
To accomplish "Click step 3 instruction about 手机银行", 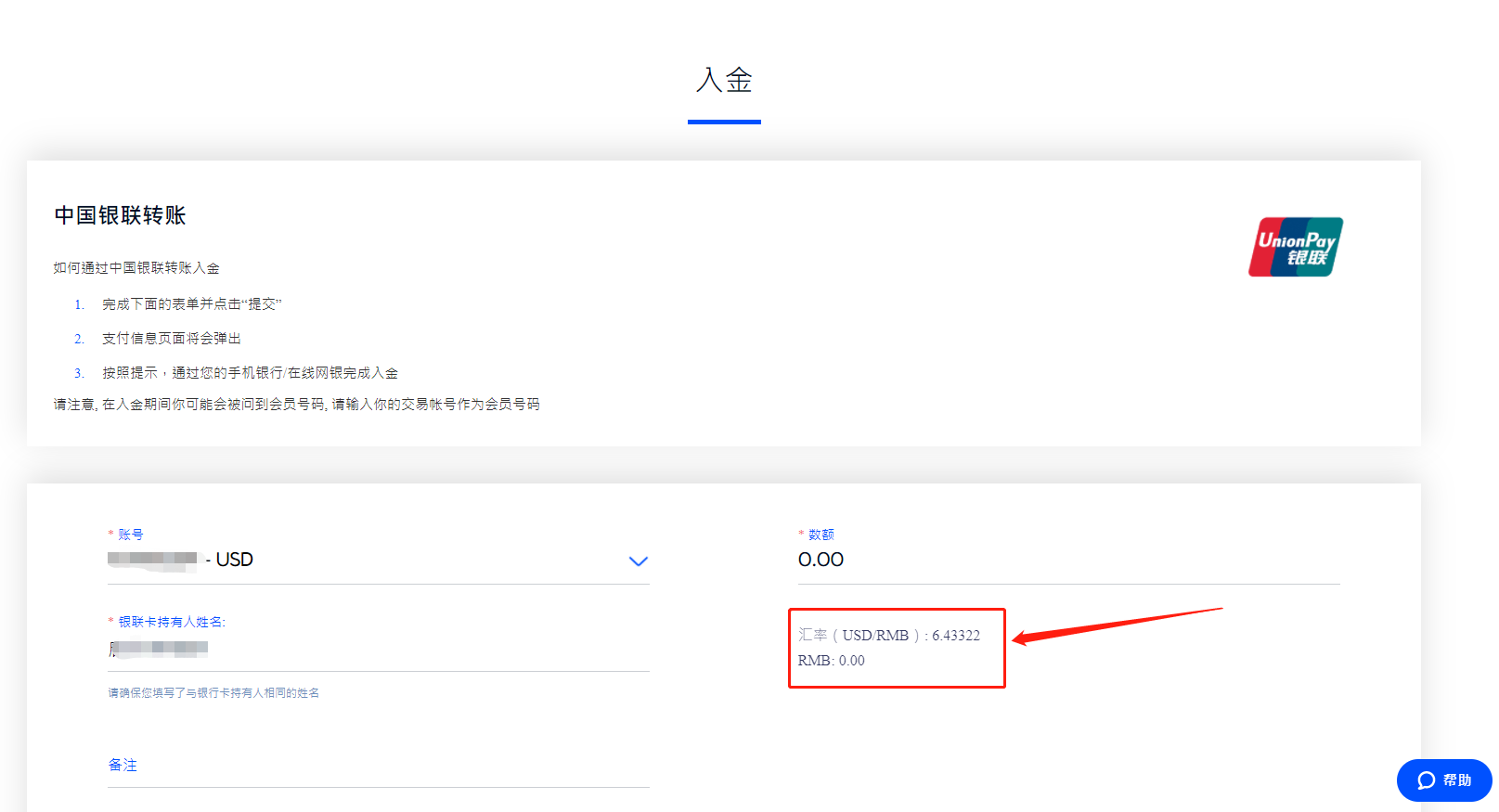I will (x=250, y=373).
